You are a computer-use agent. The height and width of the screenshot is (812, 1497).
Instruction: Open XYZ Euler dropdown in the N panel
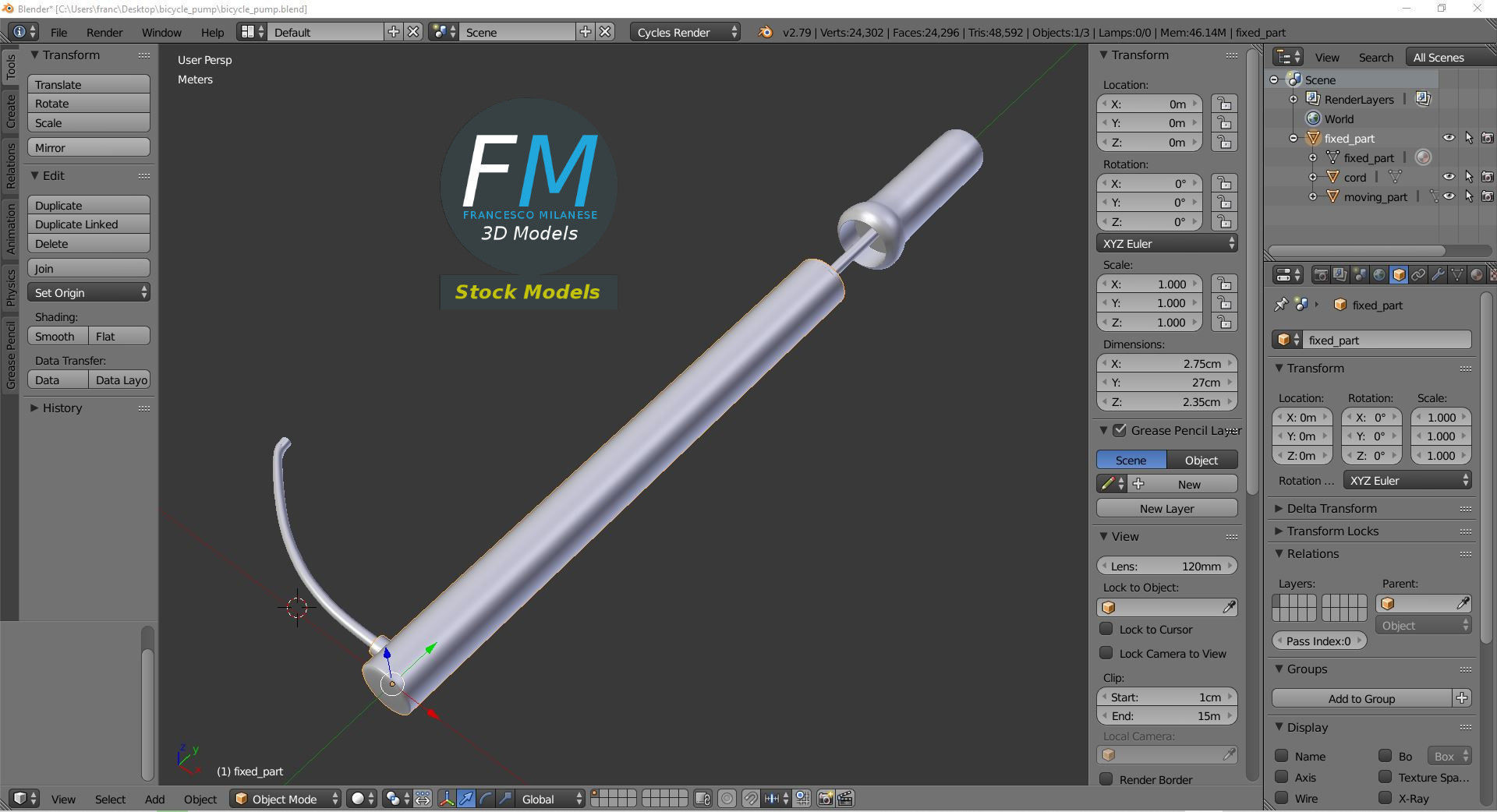click(x=1167, y=243)
